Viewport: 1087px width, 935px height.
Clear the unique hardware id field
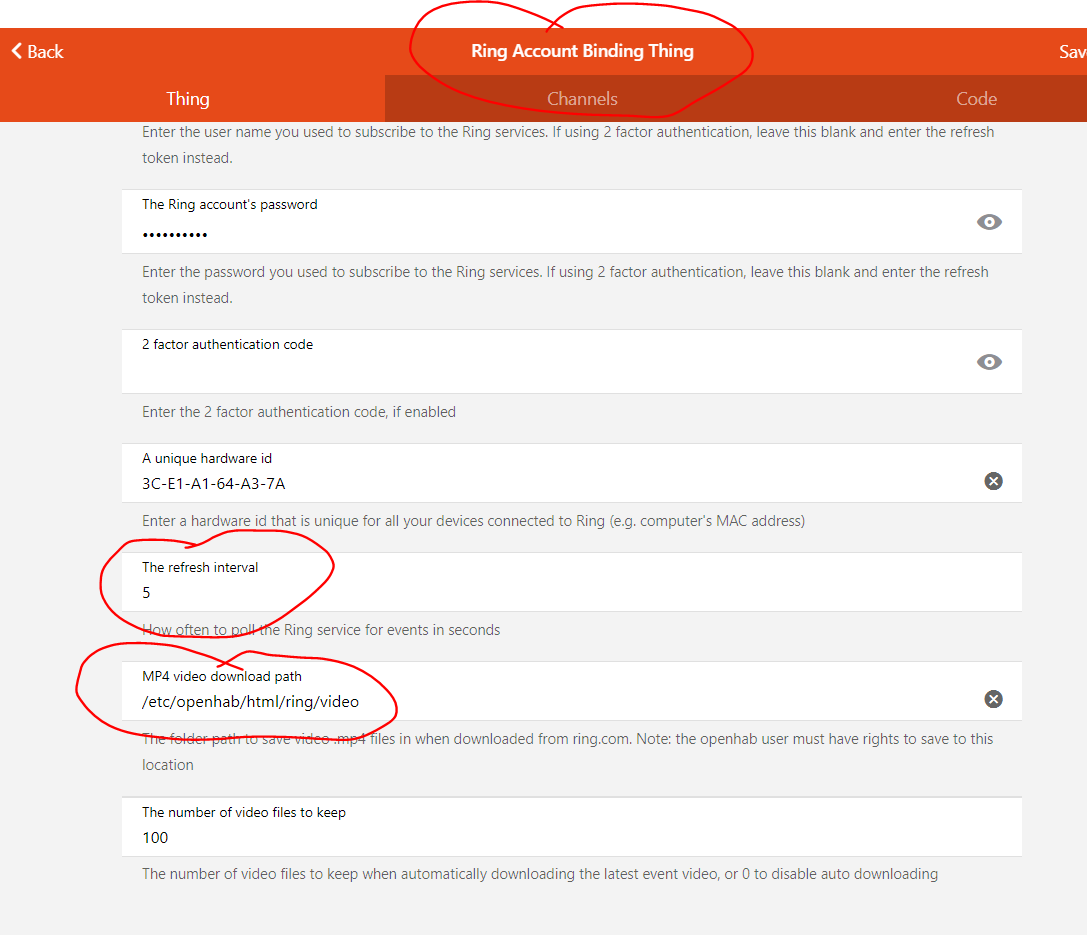pos(993,481)
